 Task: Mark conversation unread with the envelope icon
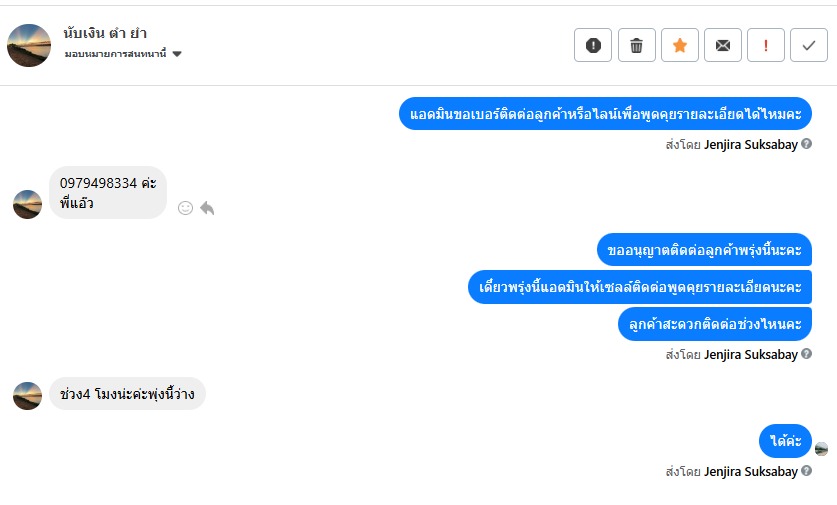(723, 45)
